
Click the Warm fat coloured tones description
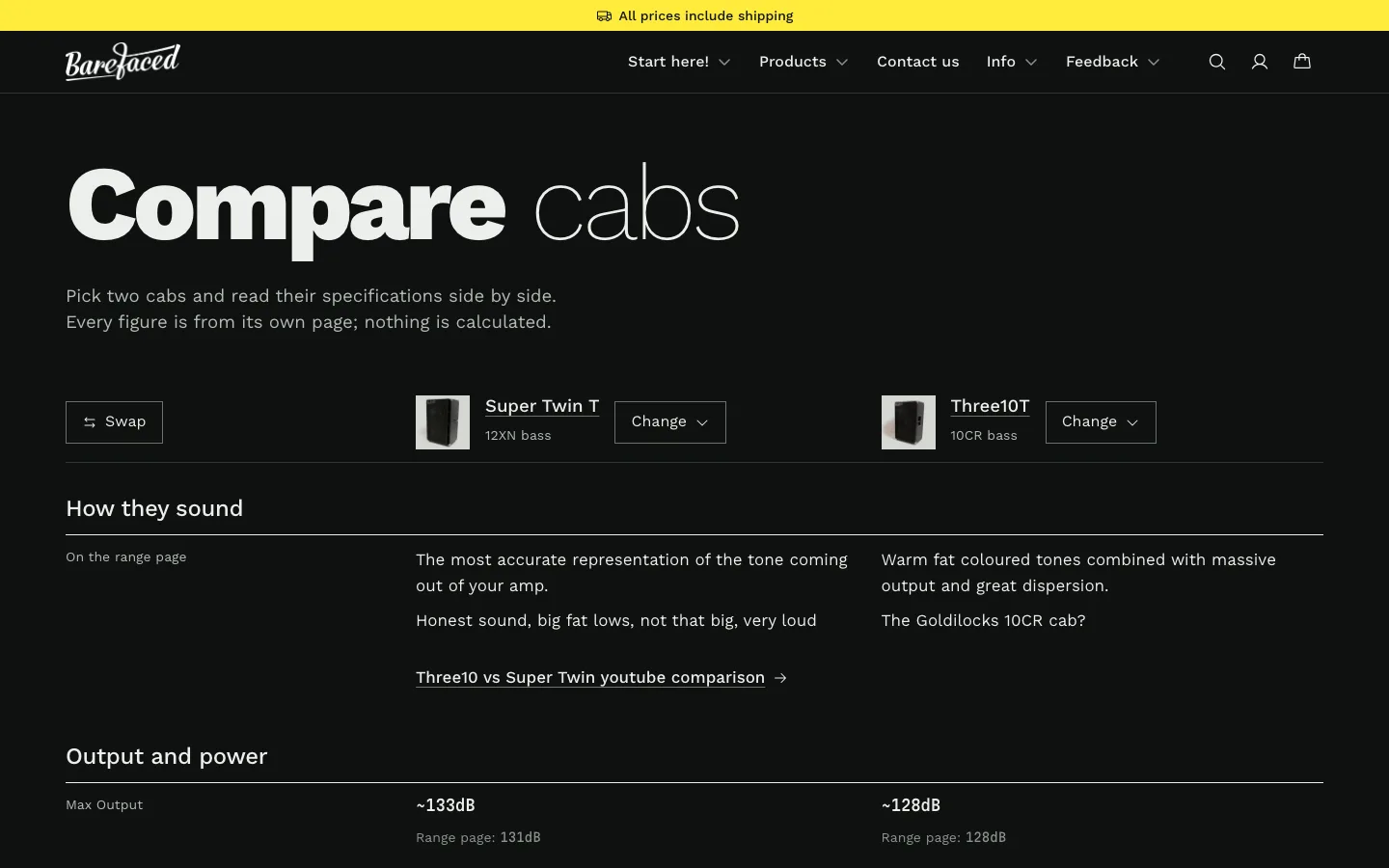[x=1078, y=573]
